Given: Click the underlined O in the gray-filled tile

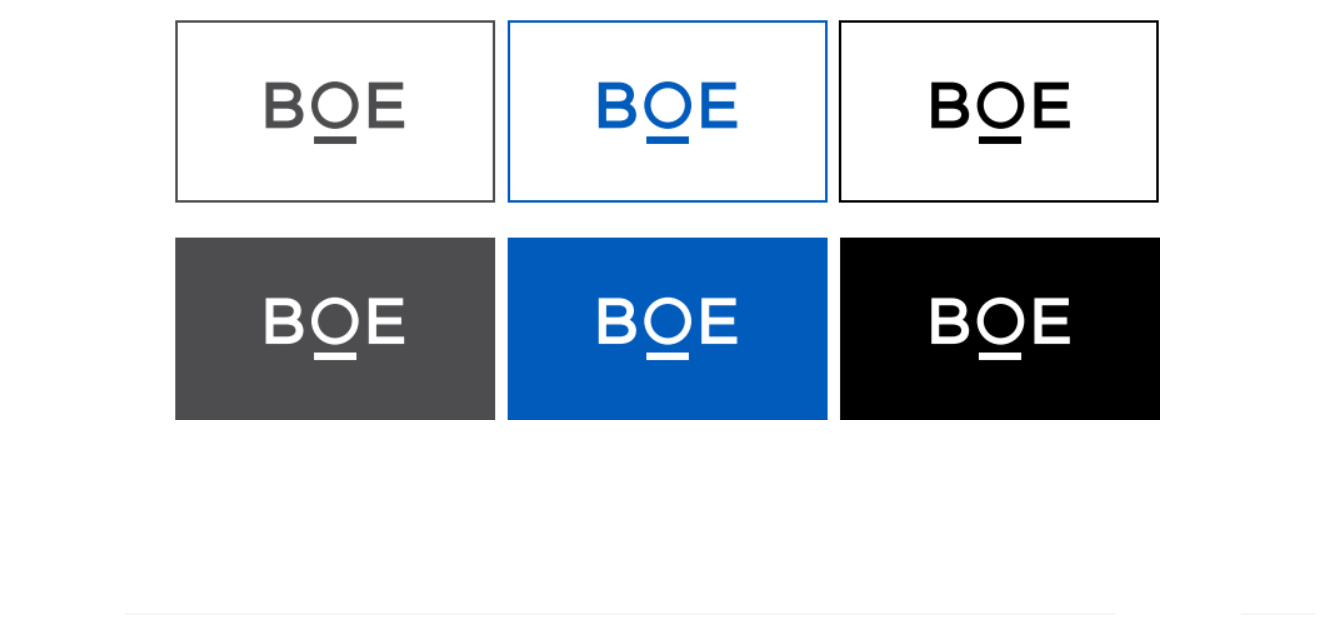Looking at the screenshot, I should click(334, 323).
